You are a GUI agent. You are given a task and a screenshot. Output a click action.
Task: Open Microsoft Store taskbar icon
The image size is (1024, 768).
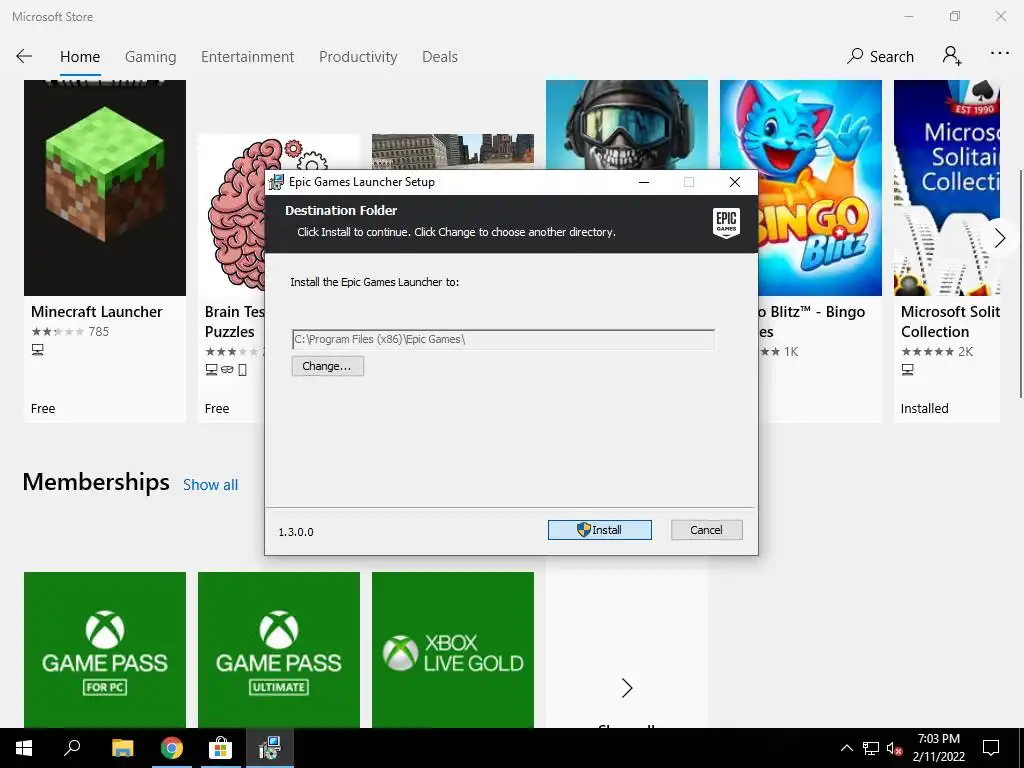[220, 748]
